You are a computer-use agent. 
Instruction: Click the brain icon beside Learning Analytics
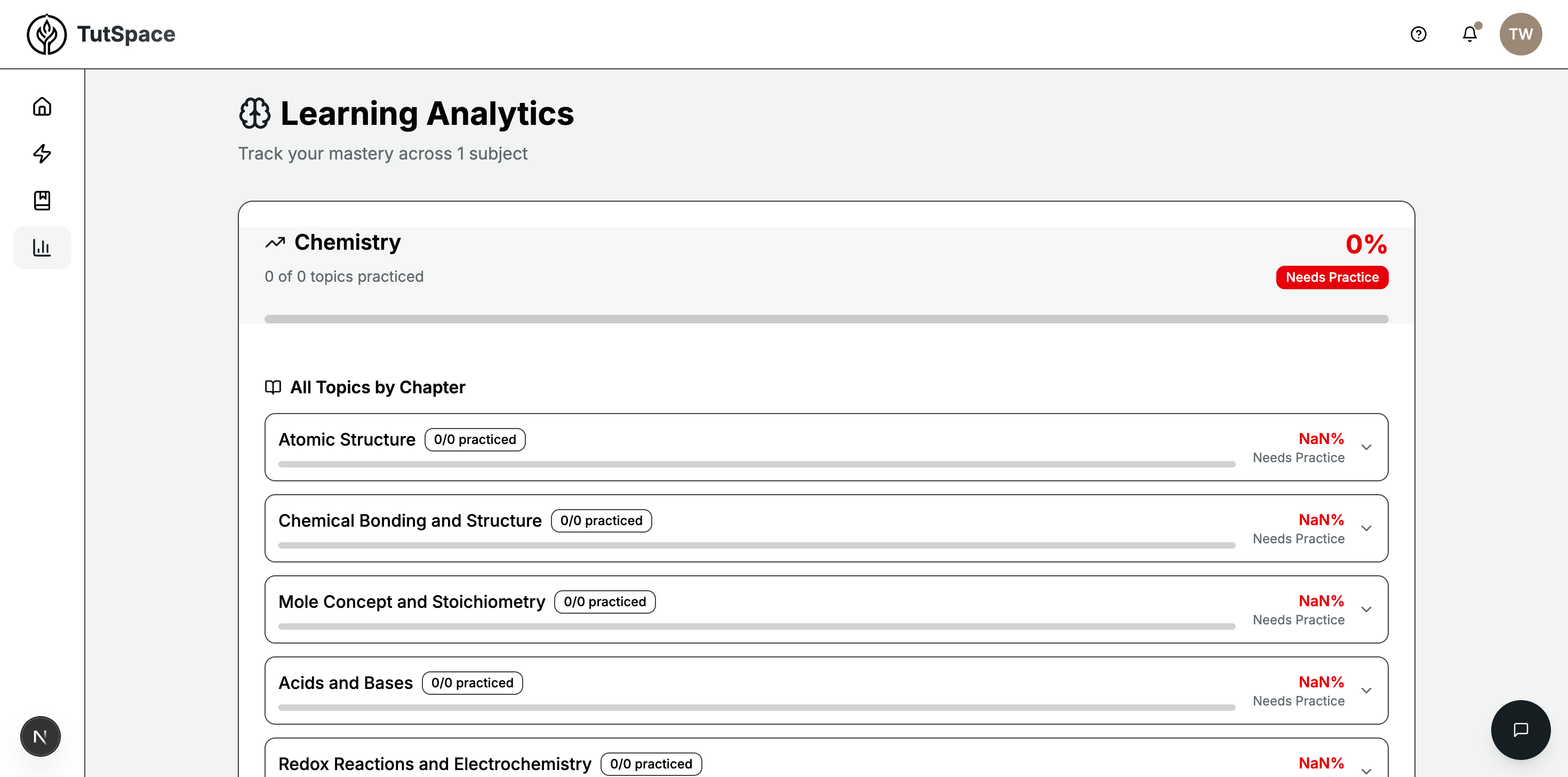pyautogui.click(x=254, y=113)
